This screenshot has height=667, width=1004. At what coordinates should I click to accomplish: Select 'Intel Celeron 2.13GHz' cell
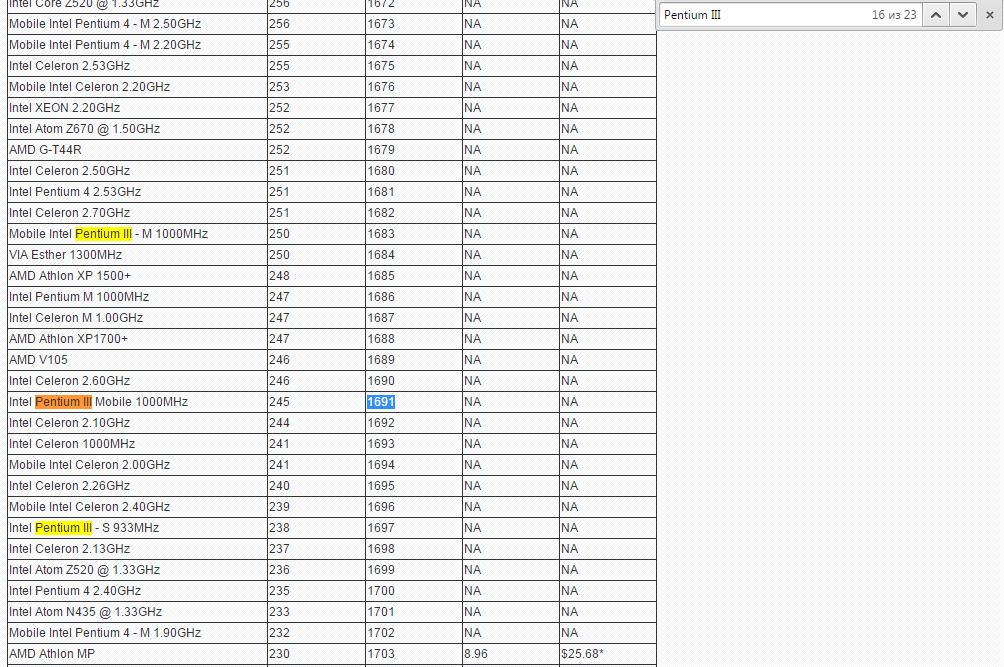pyautogui.click(x=137, y=549)
